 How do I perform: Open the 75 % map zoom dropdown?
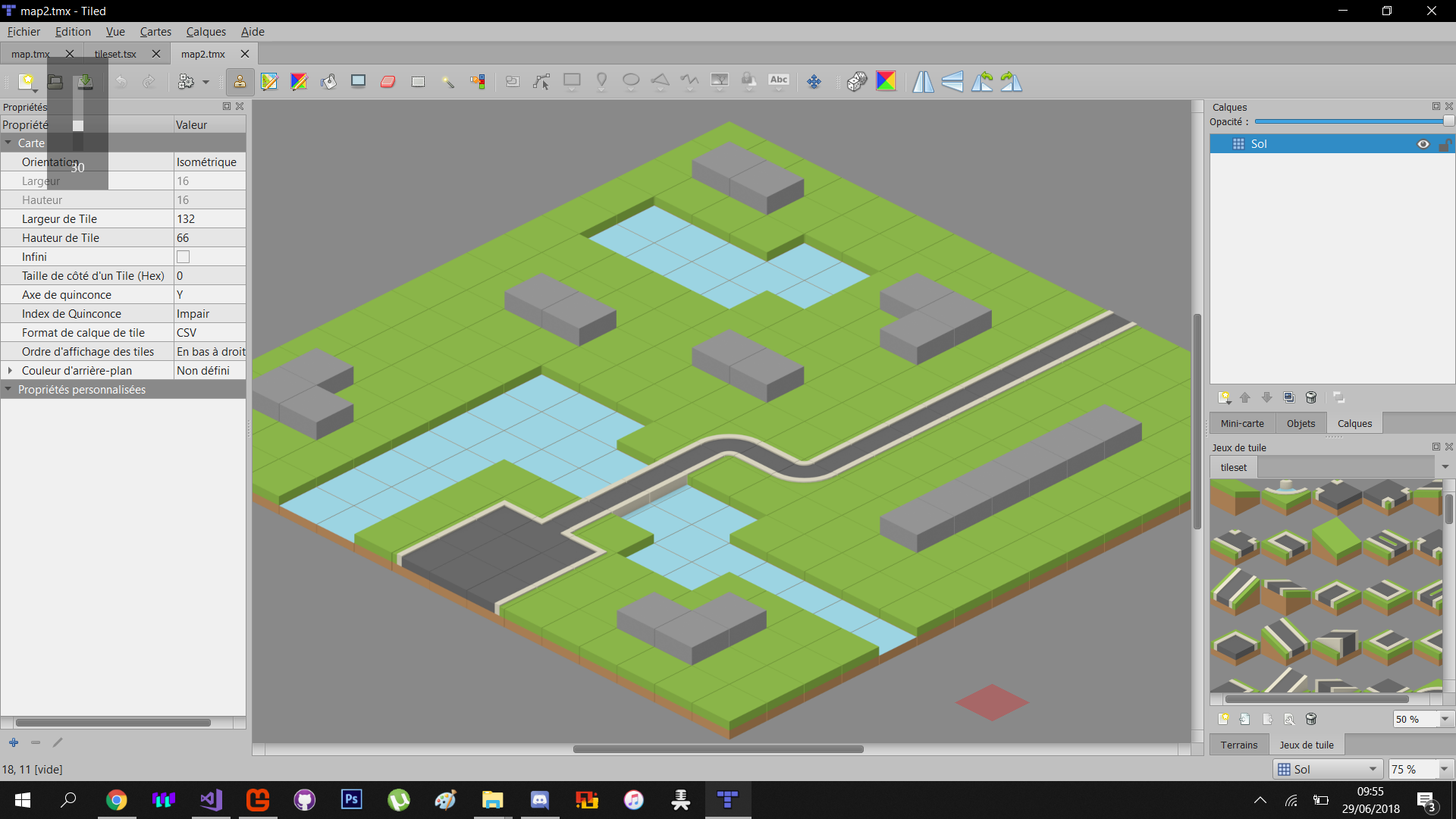[1445, 769]
